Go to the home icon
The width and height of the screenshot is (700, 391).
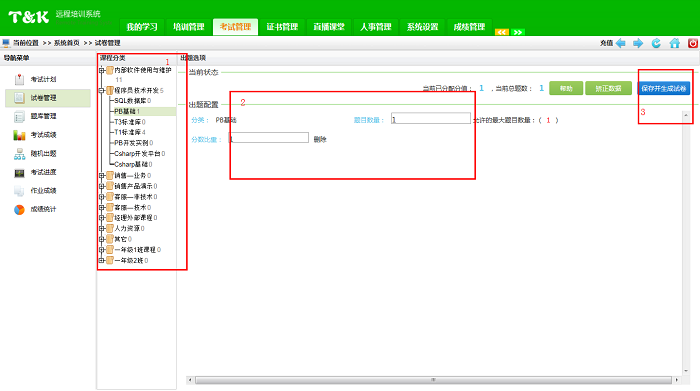[675, 43]
